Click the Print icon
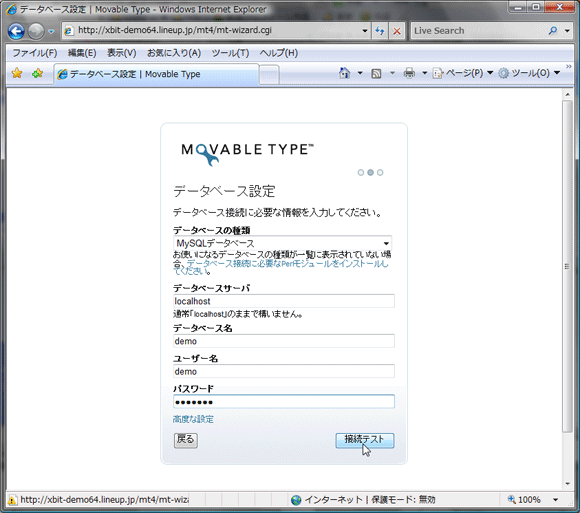Screen dimensions: 580x513 pos(409,73)
